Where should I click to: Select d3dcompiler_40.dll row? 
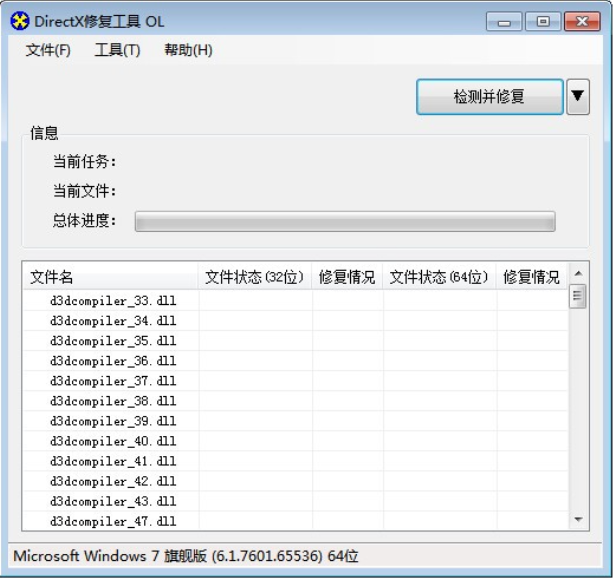point(113,441)
